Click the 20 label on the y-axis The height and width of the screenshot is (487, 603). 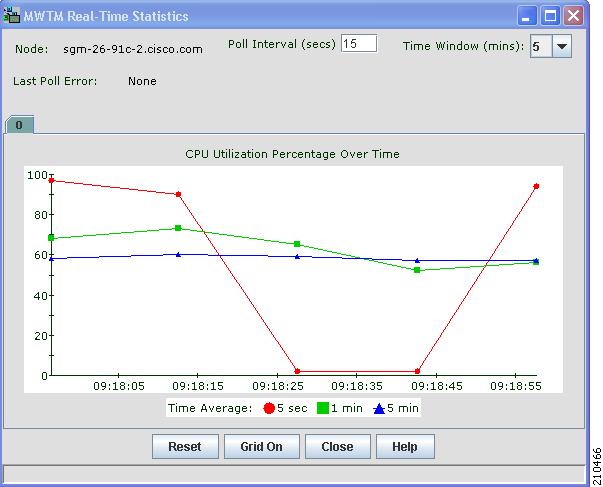coord(41,336)
